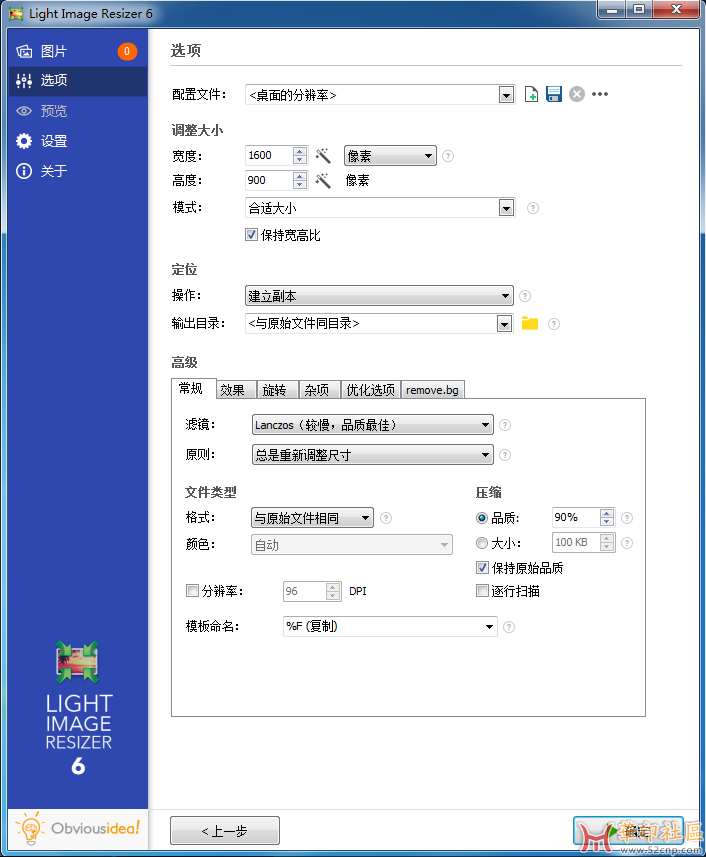Show help for the 品质 quality value
Image resolution: width=706 pixels, height=857 pixels.
click(x=627, y=518)
